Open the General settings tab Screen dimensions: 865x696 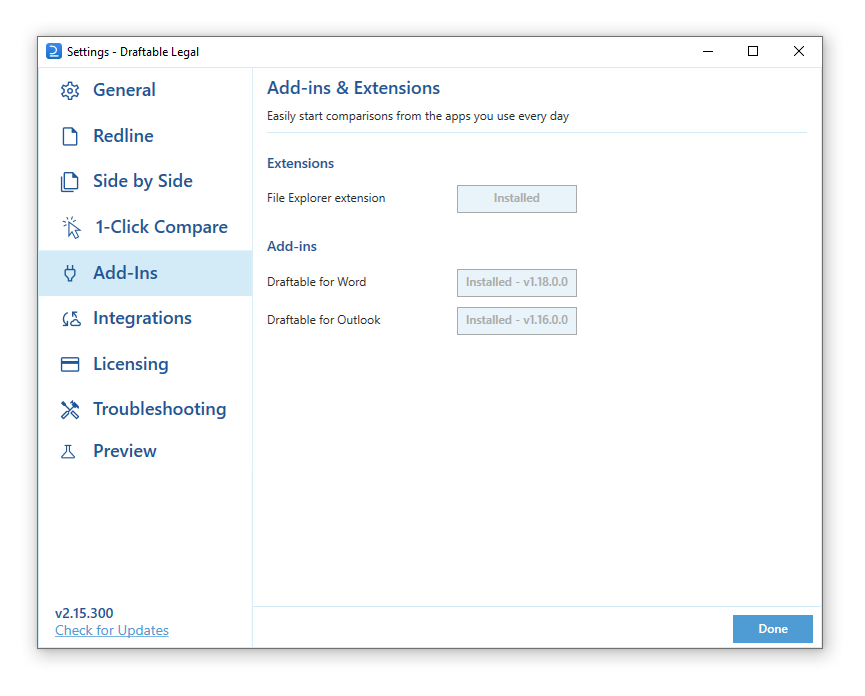146,90
